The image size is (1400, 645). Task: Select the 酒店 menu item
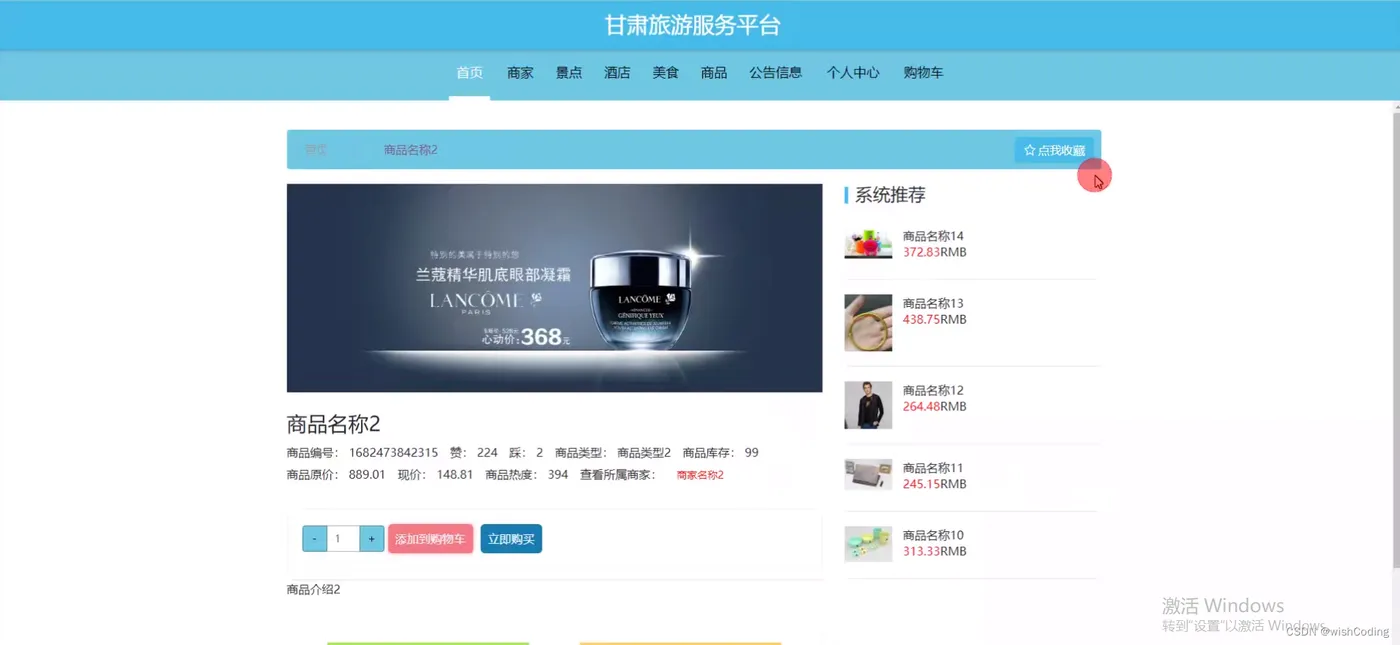(x=617, y=73)
